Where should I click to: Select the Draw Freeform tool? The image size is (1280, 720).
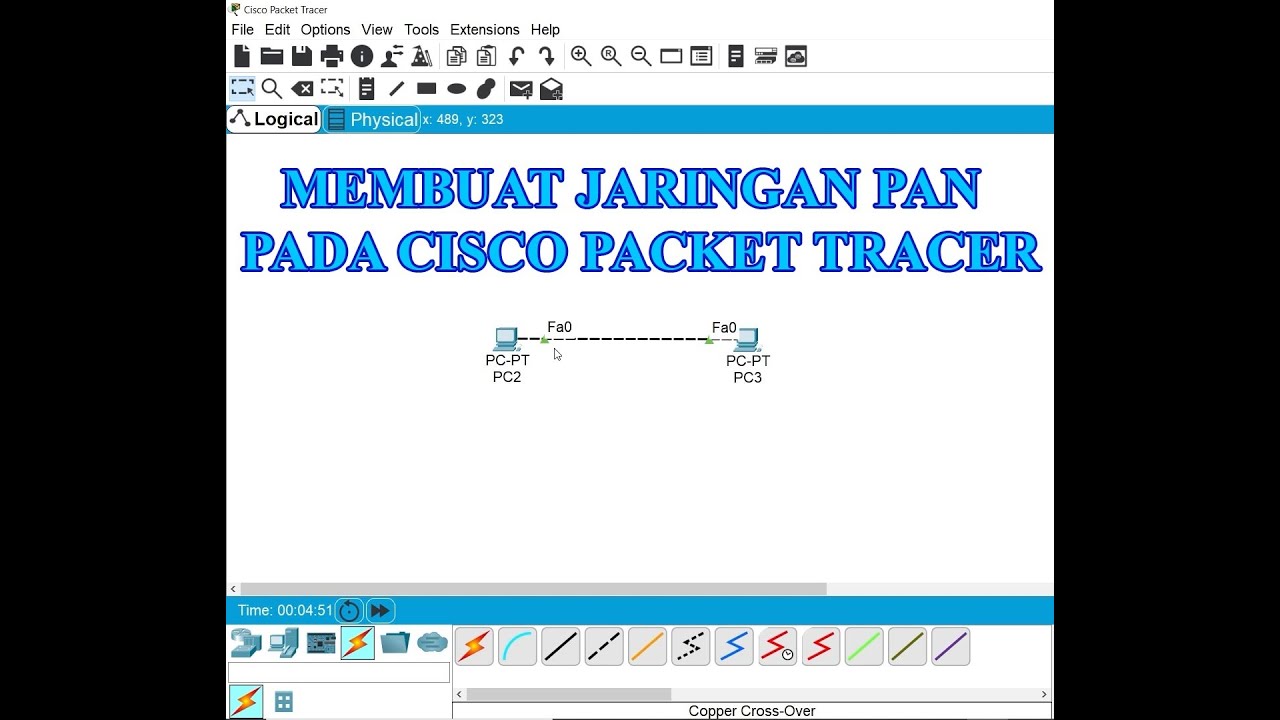[x=487, y=89]
